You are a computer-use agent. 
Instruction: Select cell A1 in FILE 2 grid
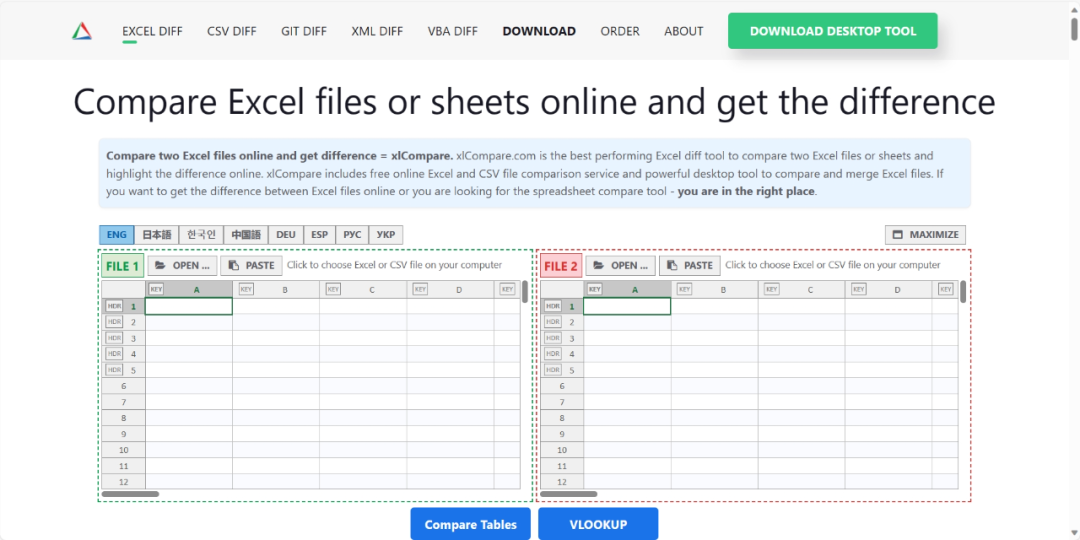pyautogui.click(x=627, y=306)
